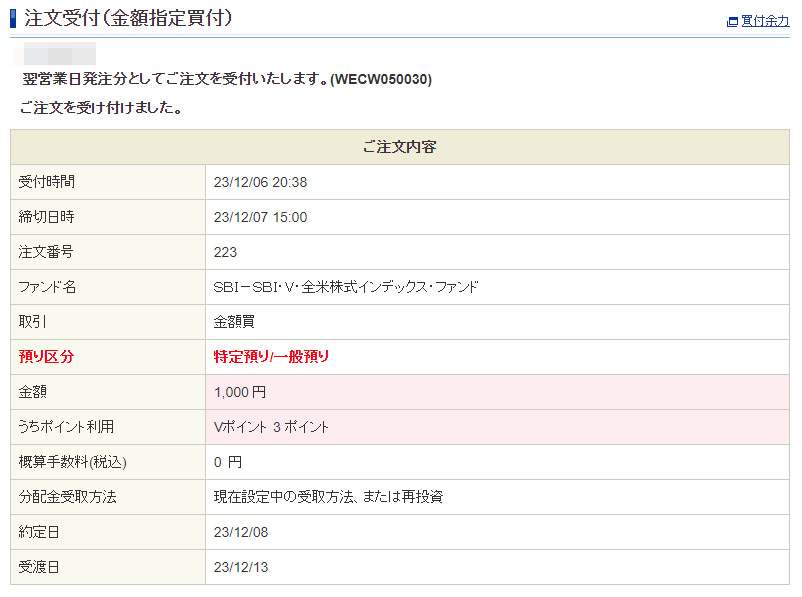Click the ご注文を受け付けました confirmation message
Screen dimensions: 802x597
click(100, 108)
